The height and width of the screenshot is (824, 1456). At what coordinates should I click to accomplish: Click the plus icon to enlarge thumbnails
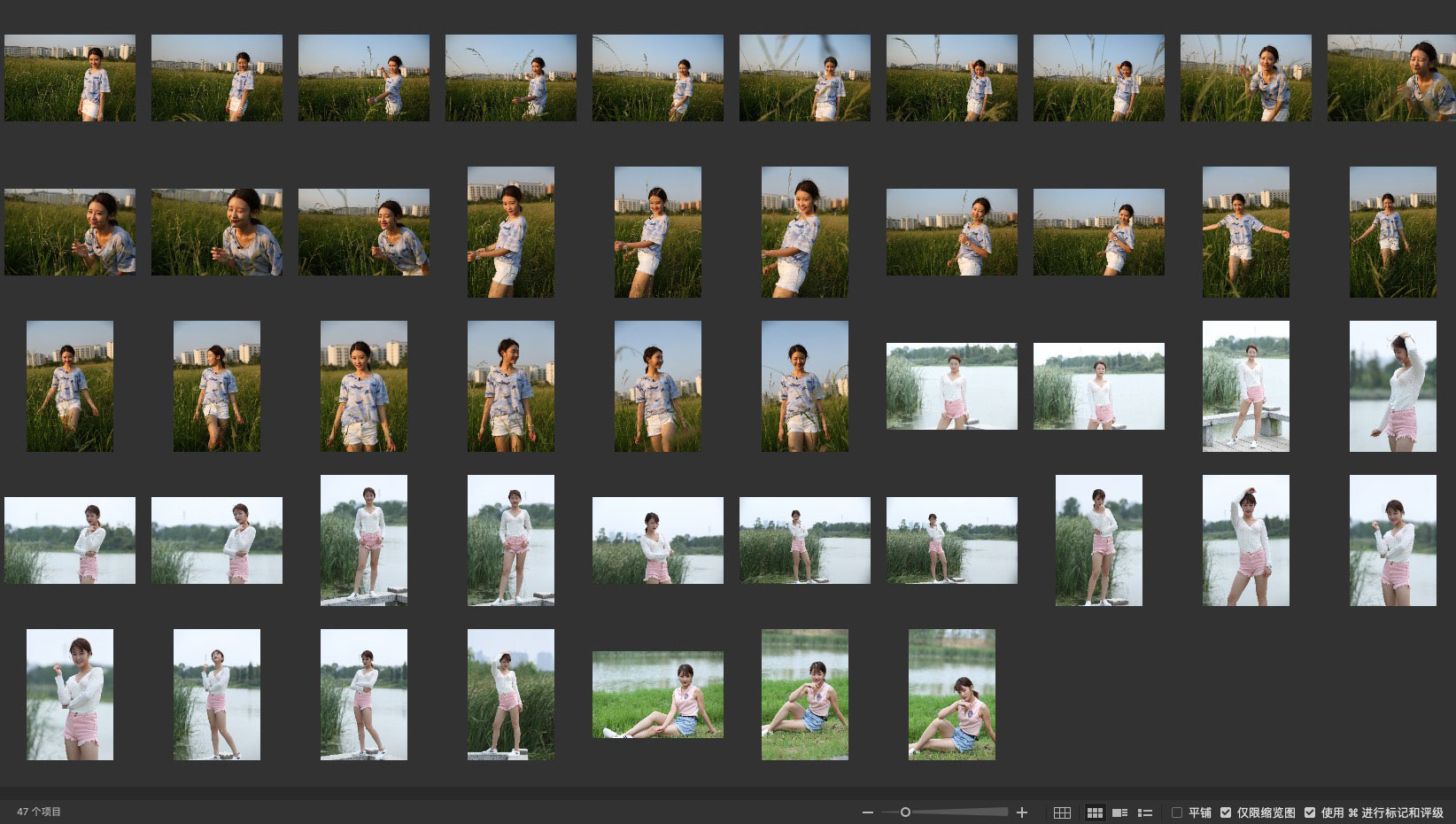click(x=1022, y=812)
